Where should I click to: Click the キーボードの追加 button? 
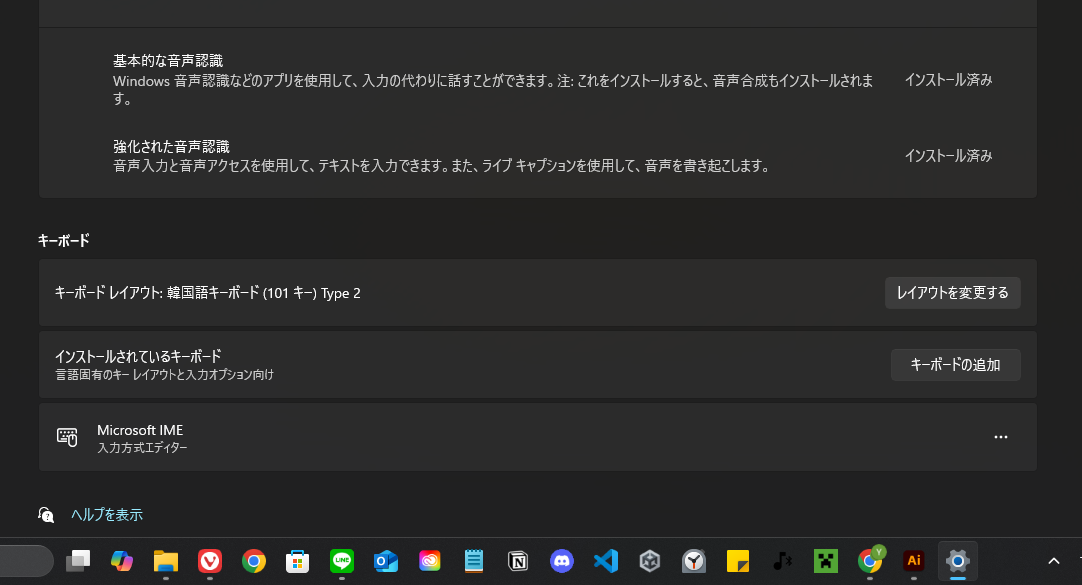[x=955, y=364]
